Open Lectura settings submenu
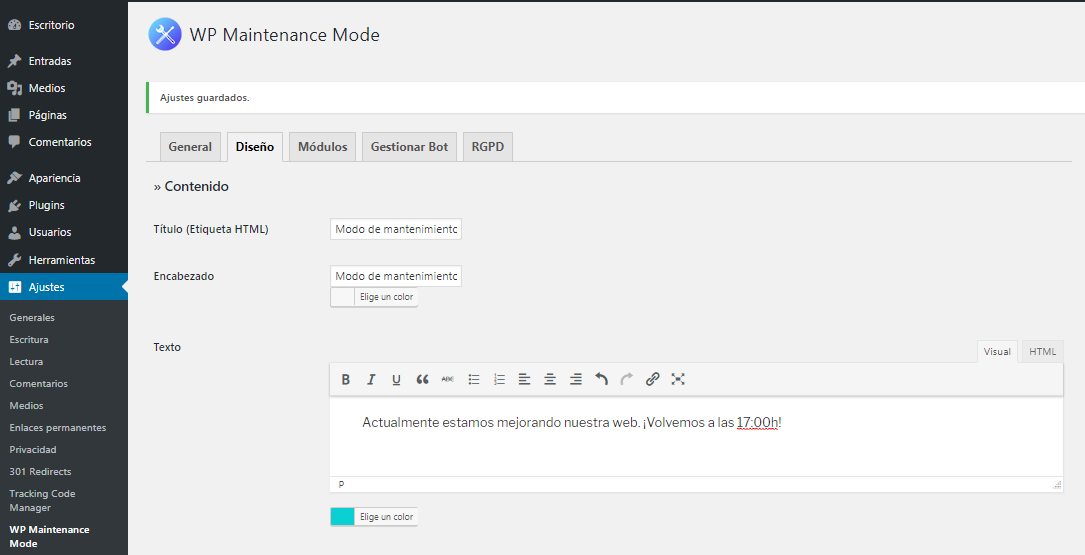The height and width of the screenshot is (555, 1085). (26, 362)
